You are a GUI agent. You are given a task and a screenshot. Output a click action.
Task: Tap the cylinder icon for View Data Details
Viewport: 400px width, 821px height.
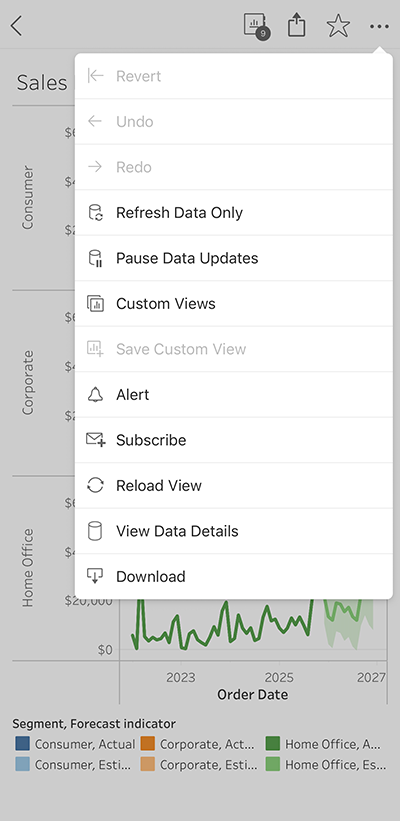95,531
